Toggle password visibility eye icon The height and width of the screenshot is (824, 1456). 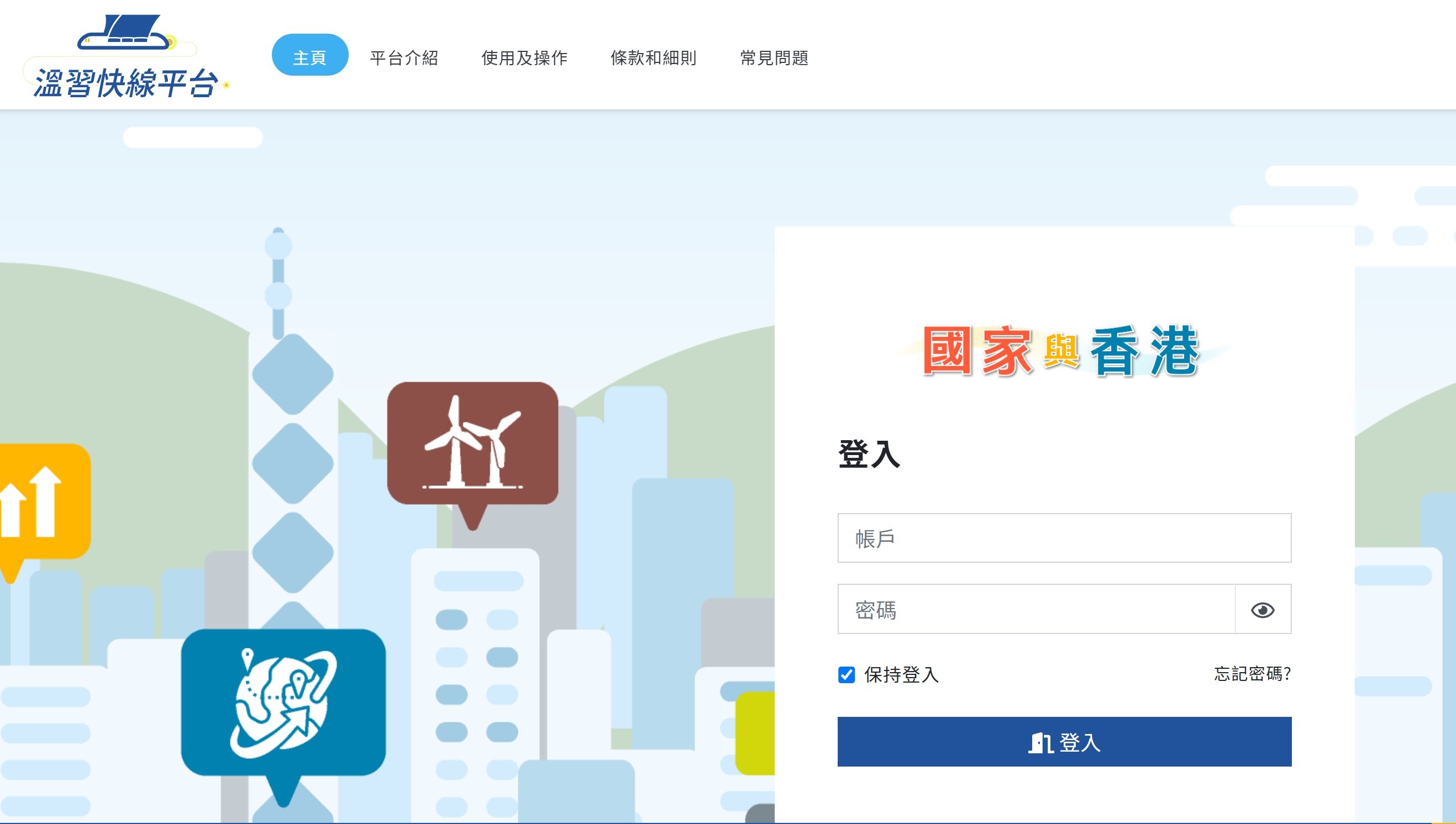[x=1263, y=610]
